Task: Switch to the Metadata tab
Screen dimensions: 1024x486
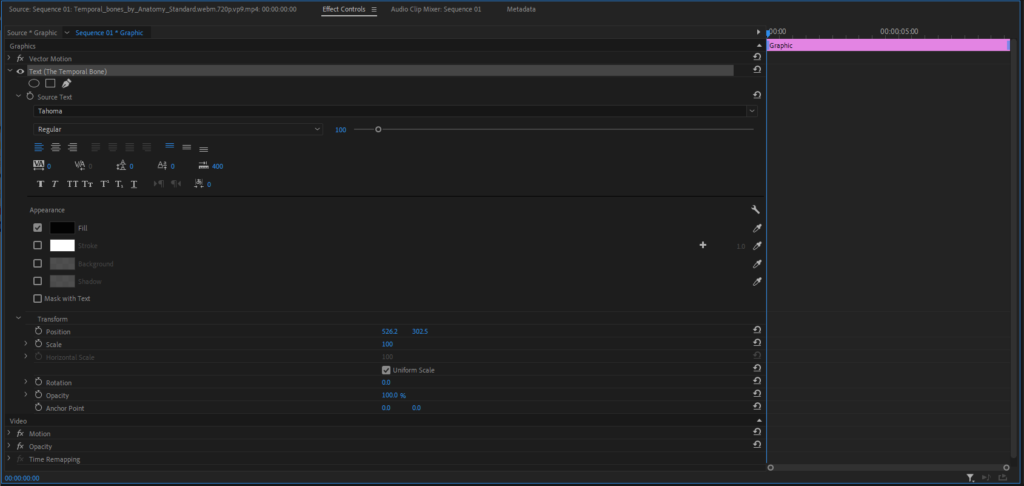Action: (x=521, y=10)
